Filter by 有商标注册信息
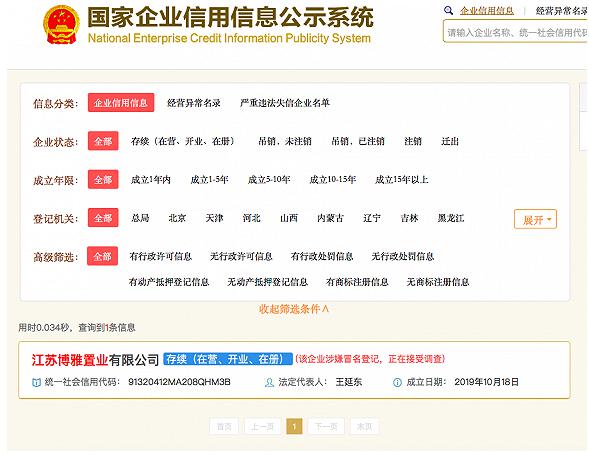Image resolution: width=589 pixels, height=456 pixels. pos(357,282)
